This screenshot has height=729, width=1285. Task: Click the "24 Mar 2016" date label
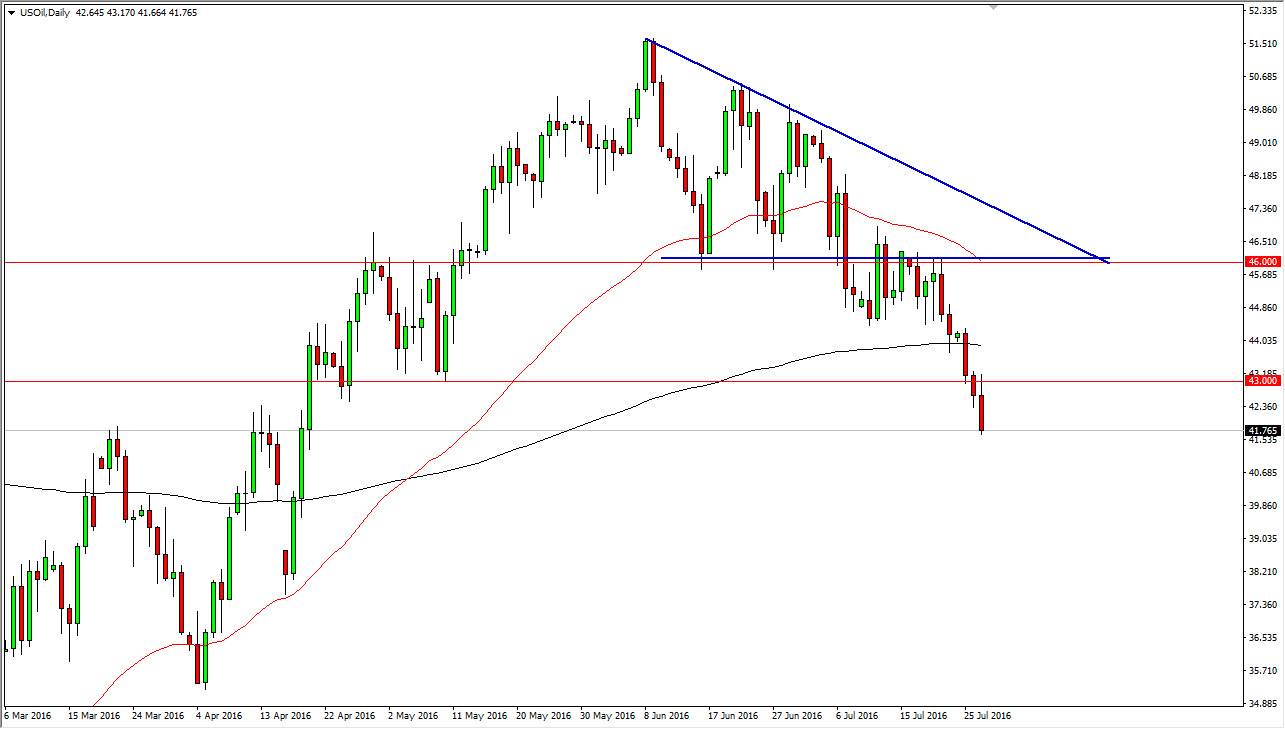pyautogui.click(x=158, y=716)
